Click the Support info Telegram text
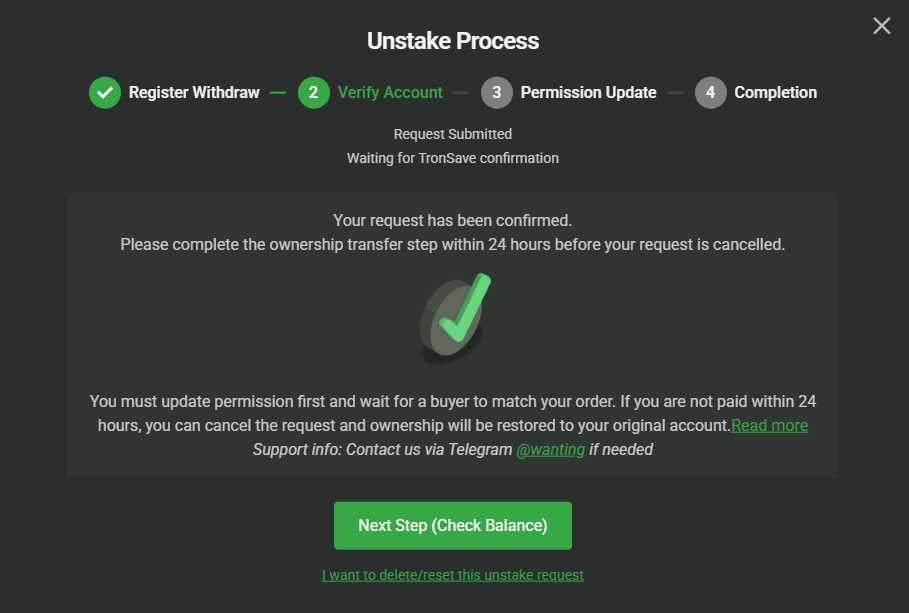Screen dimensions: 909x613 [383, 450]
